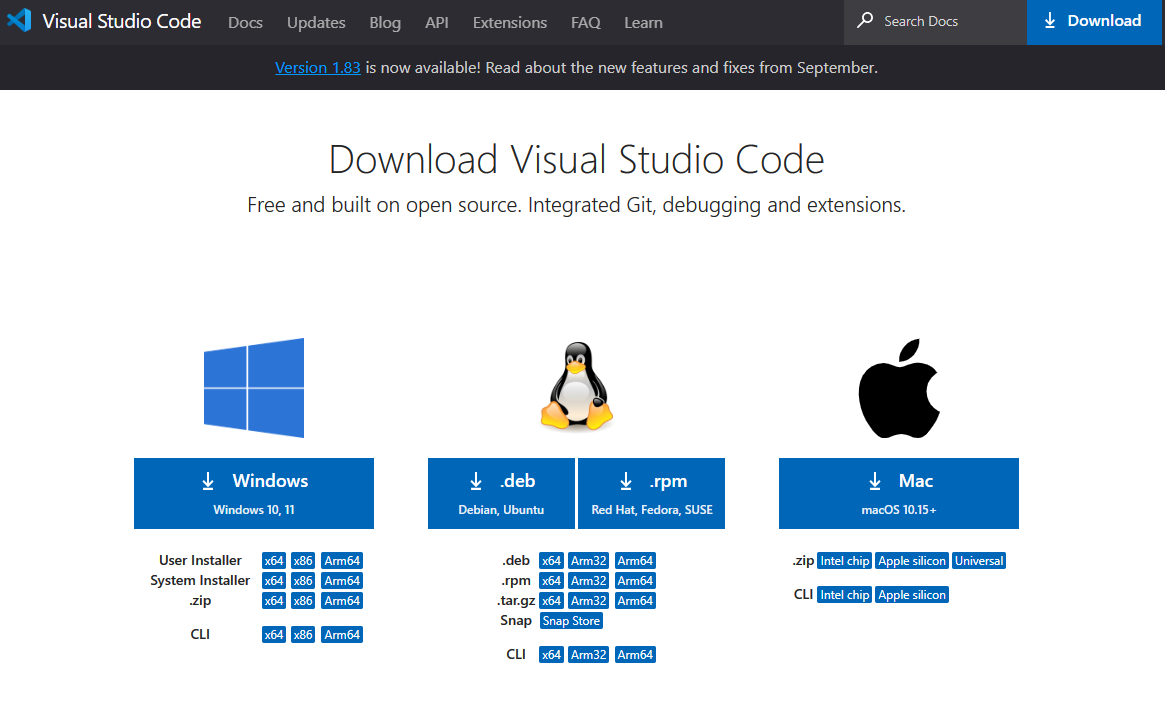Select Mac .zip Universal download
Image resolution: width=1165 pixels, height=701 pixels.
(x=979, y=561)
